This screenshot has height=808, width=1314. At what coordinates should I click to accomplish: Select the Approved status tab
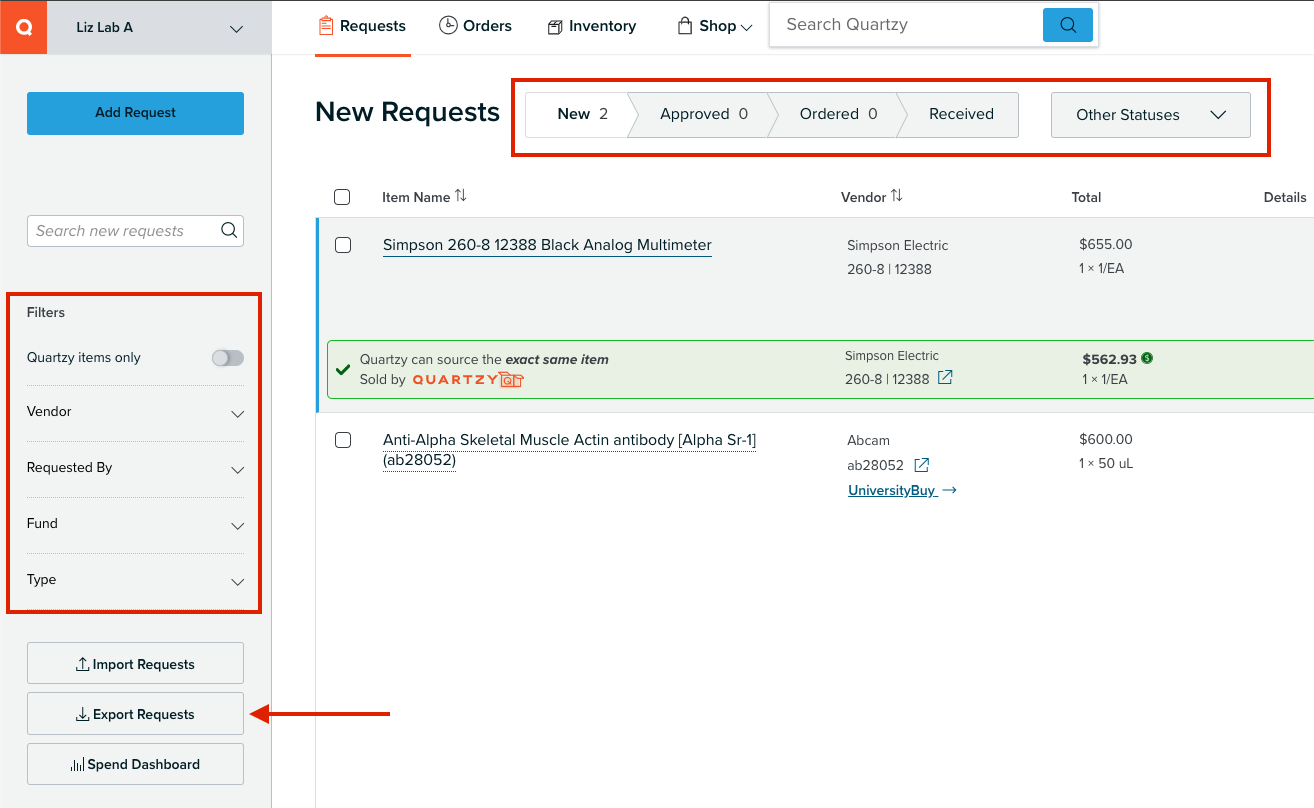703,114
